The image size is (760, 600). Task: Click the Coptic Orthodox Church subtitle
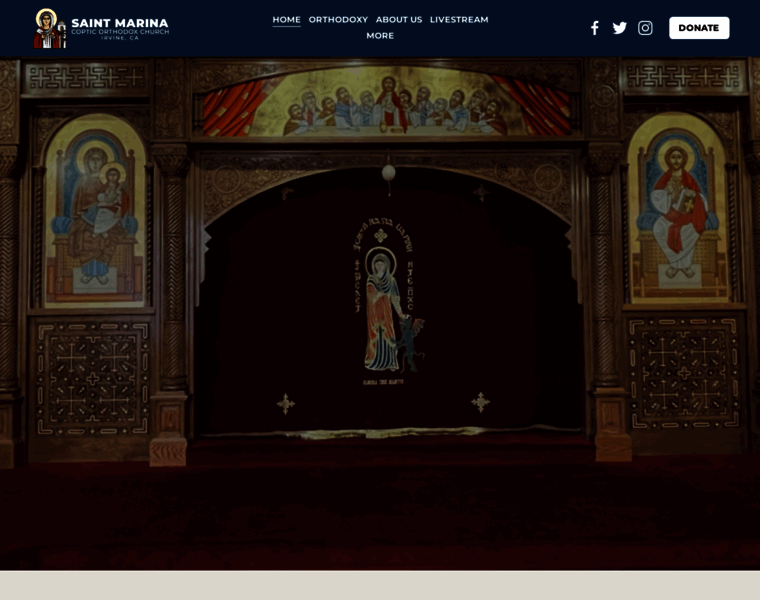120,32
